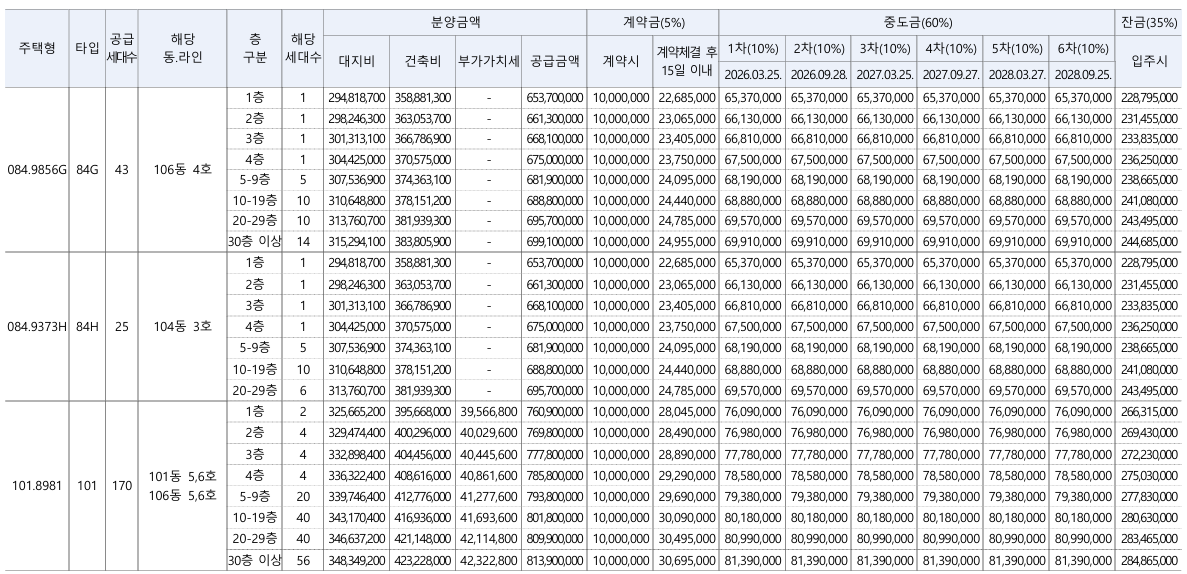Click building cost 421,148,000
1187x574 pixels.
[422, 539]
